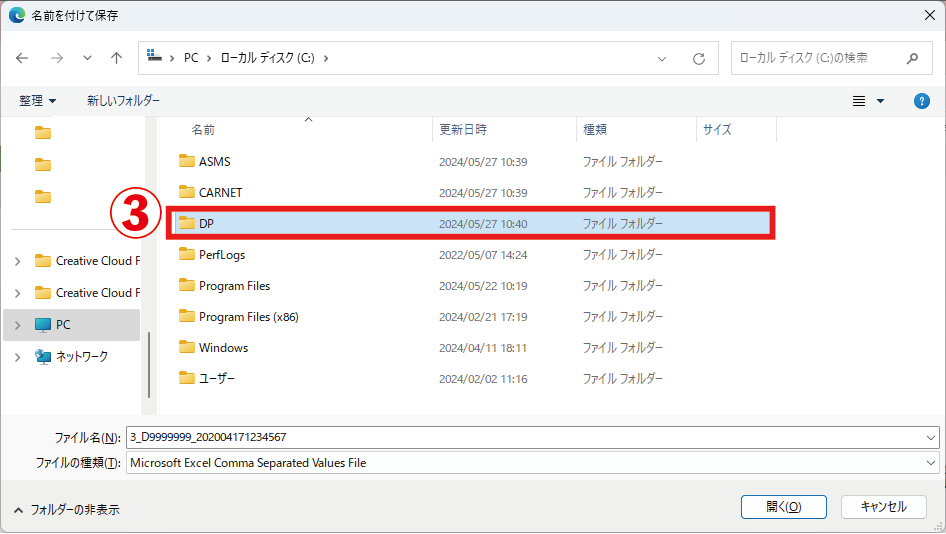
Task: Refresh the folder view
Action: pos(699,59)
